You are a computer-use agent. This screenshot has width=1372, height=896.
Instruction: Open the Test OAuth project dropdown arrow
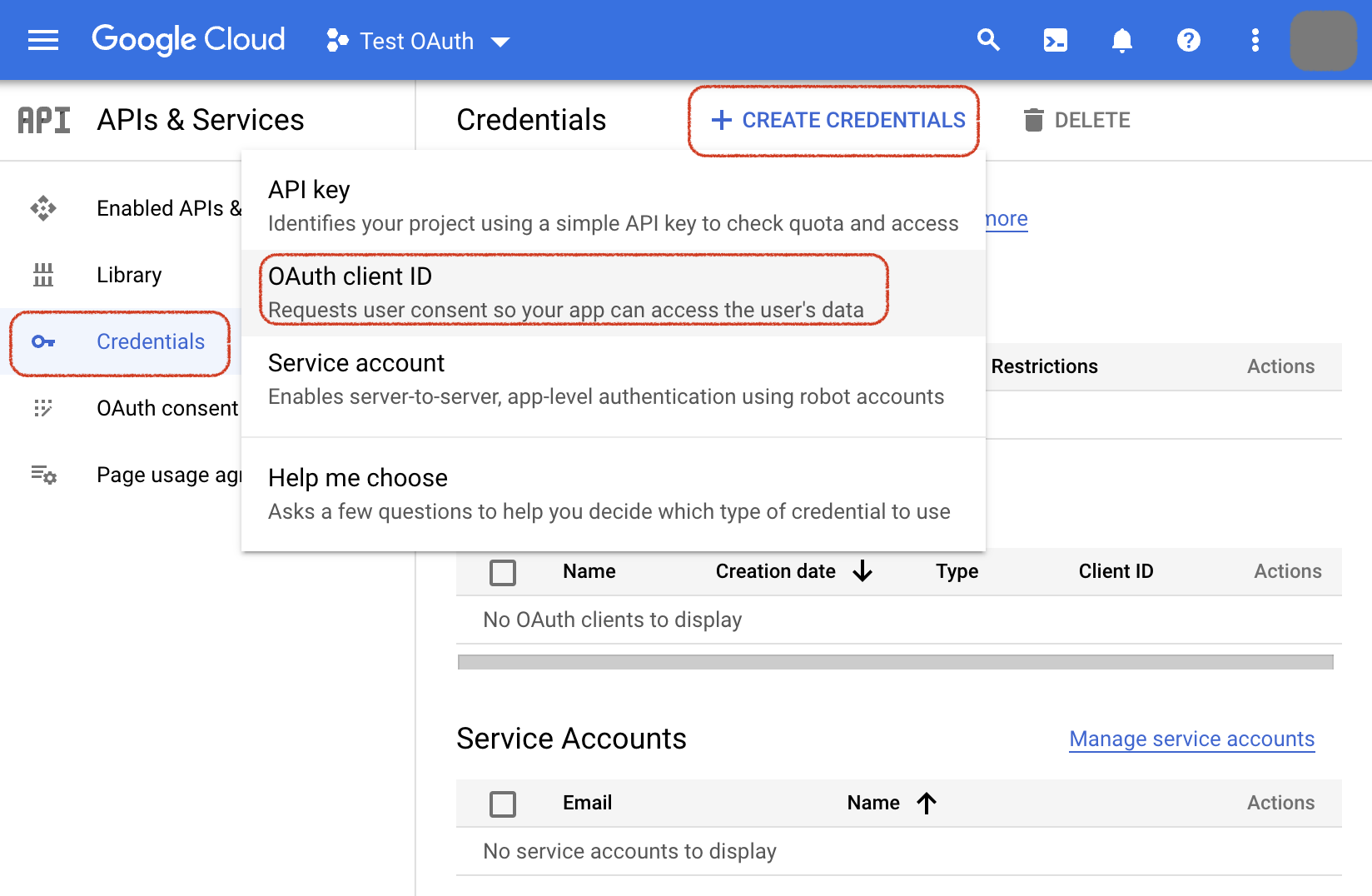500,42
